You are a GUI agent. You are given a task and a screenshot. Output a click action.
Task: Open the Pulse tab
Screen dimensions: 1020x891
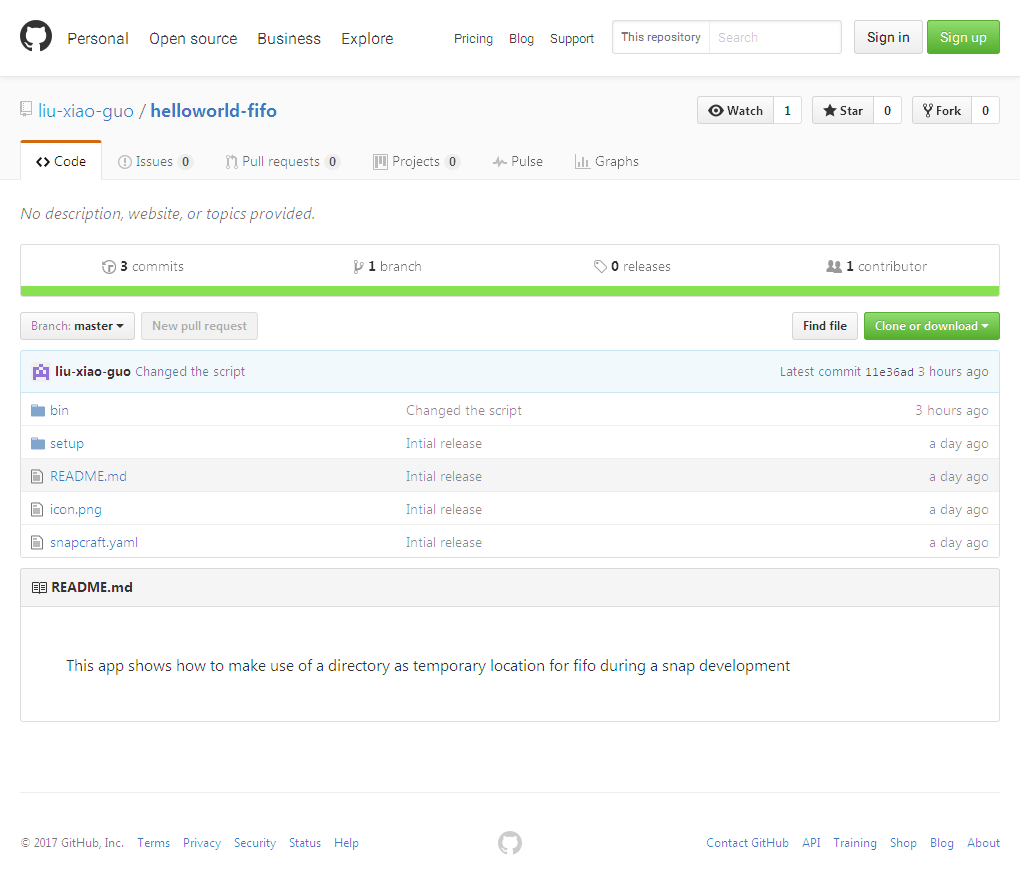pyautogui.click(x=518, y=161)
